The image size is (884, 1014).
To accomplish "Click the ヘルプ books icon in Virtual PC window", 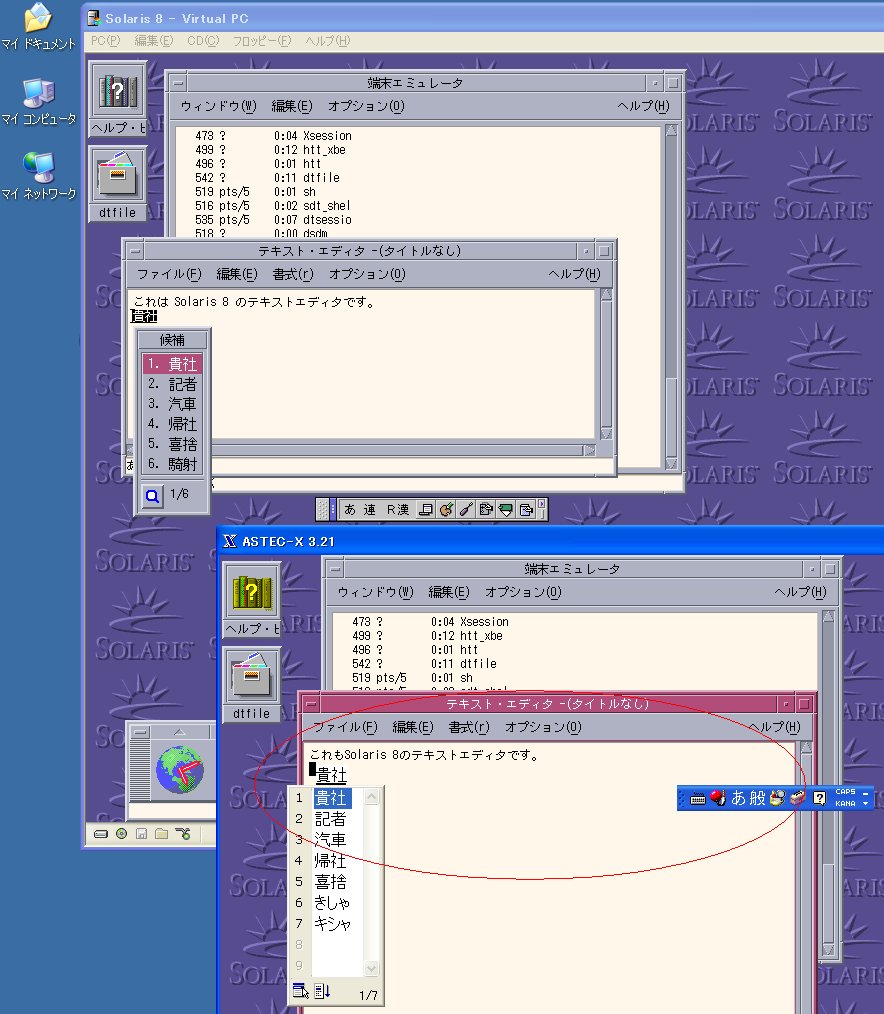I will (x=118, y=92).
